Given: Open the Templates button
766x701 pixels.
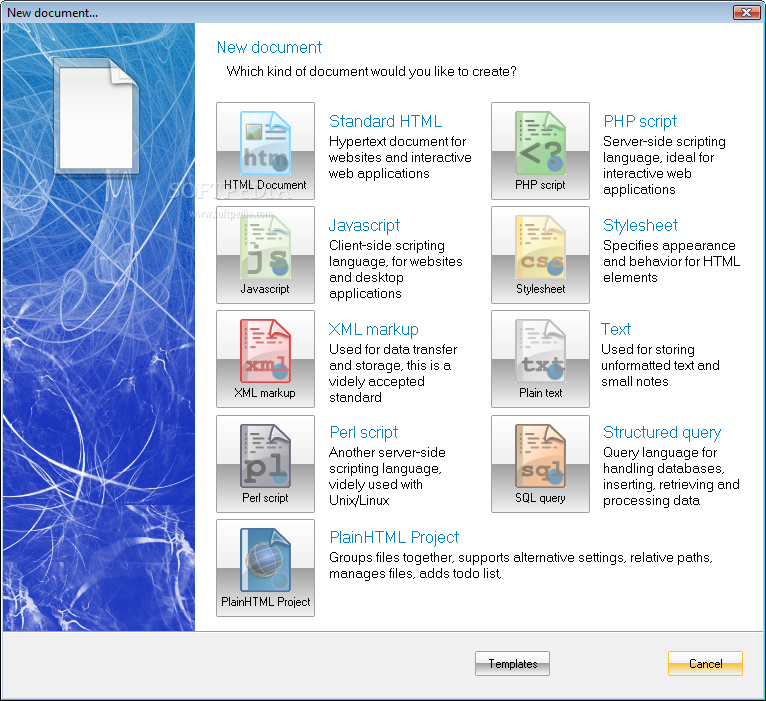Looking at the screenshot, I should point(512,663).
